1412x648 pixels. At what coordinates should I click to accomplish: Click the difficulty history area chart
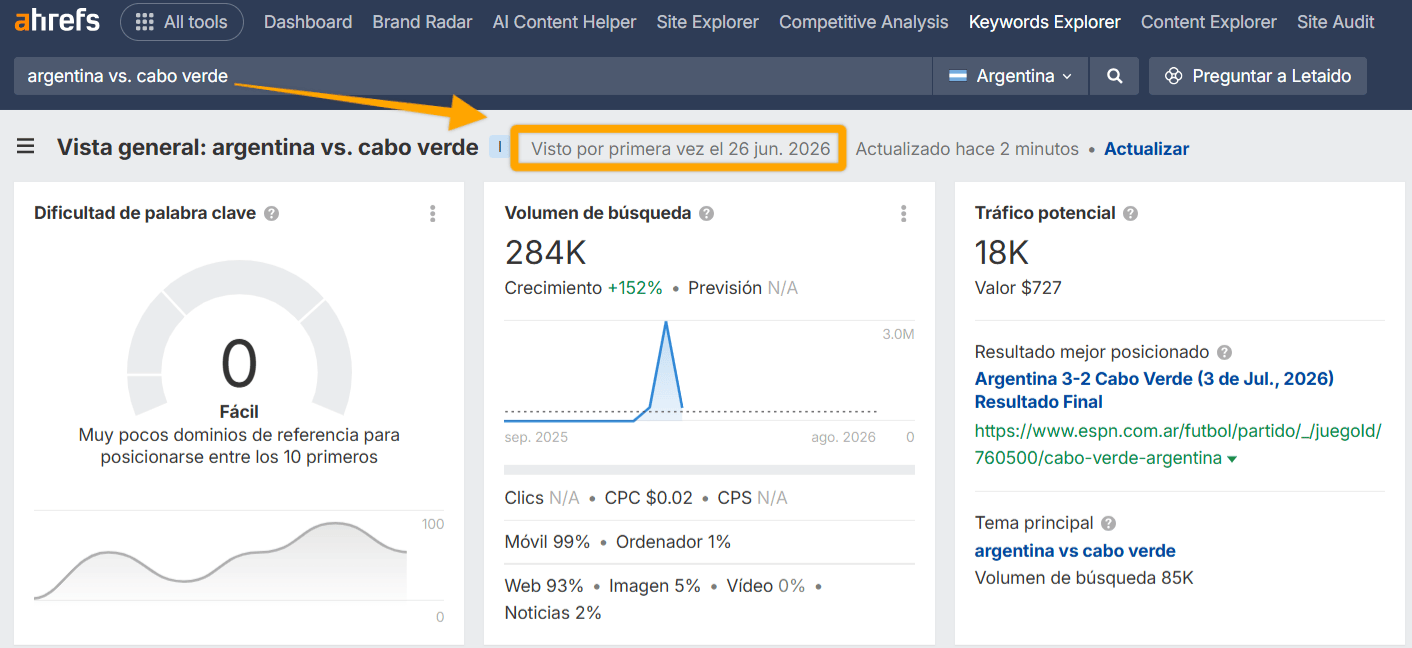[x=220, y=561]
